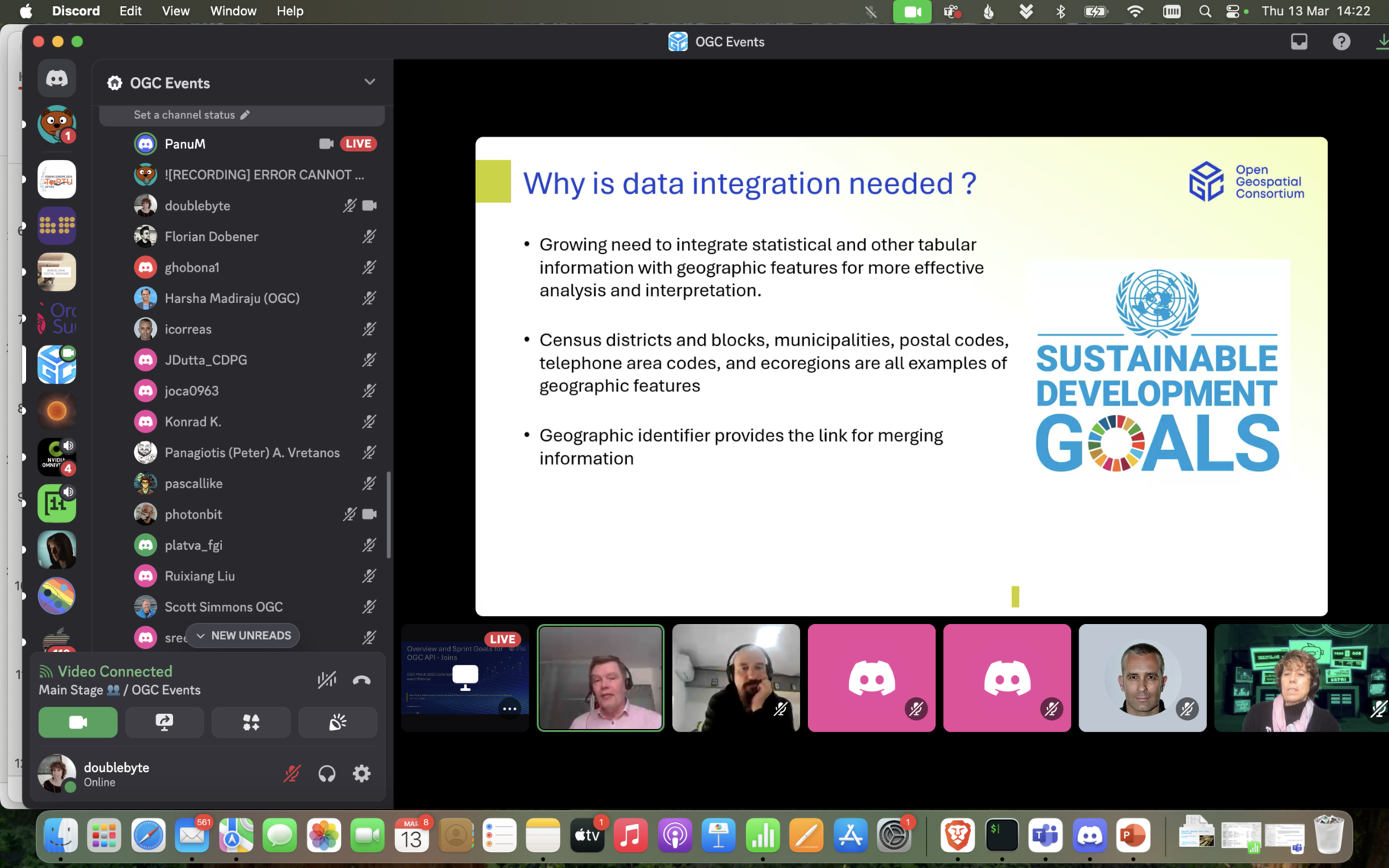Screen dimensions: 1389x868
Task: Open Discord direct messages home icon
Action: point(57,78)
